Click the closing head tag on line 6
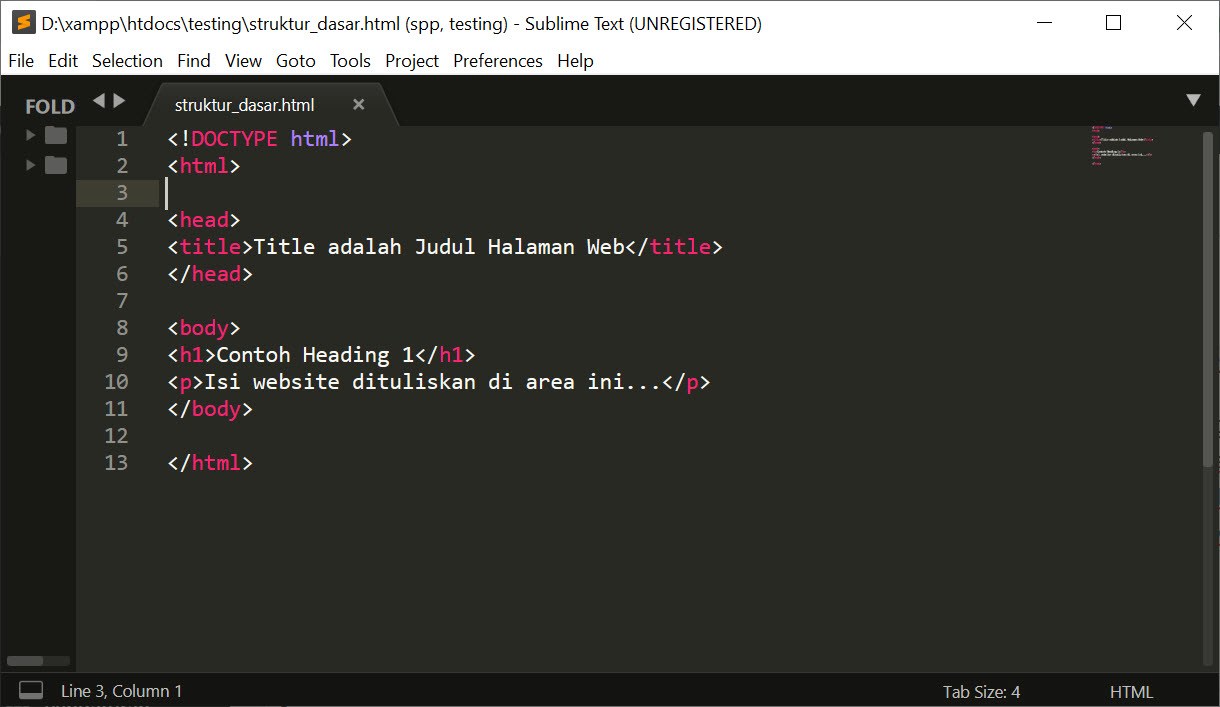The width and height of the screenshot is (1220, 707). point(210,274)
